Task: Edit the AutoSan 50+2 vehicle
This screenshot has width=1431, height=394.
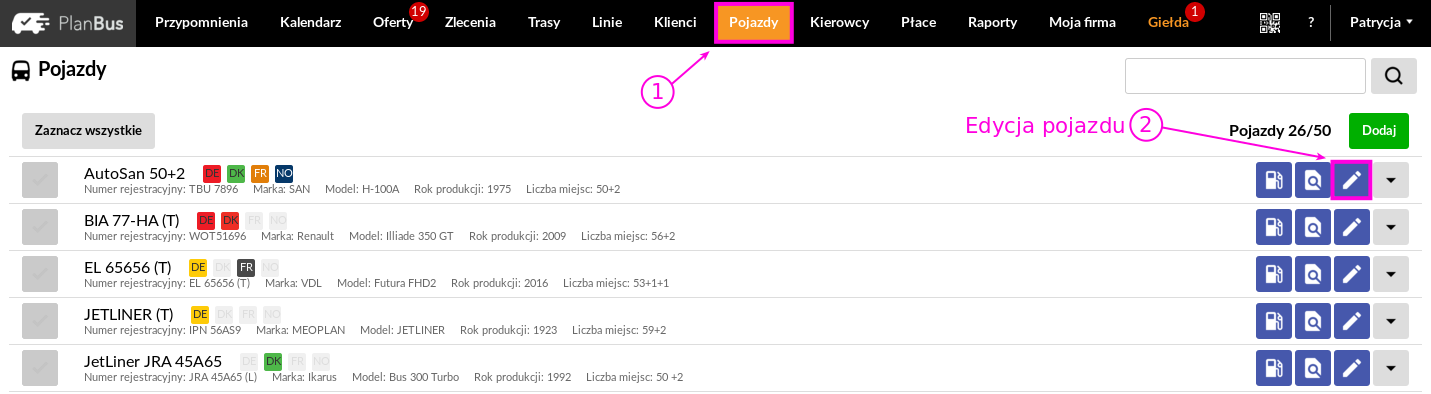Action: tap(1351, 181)
